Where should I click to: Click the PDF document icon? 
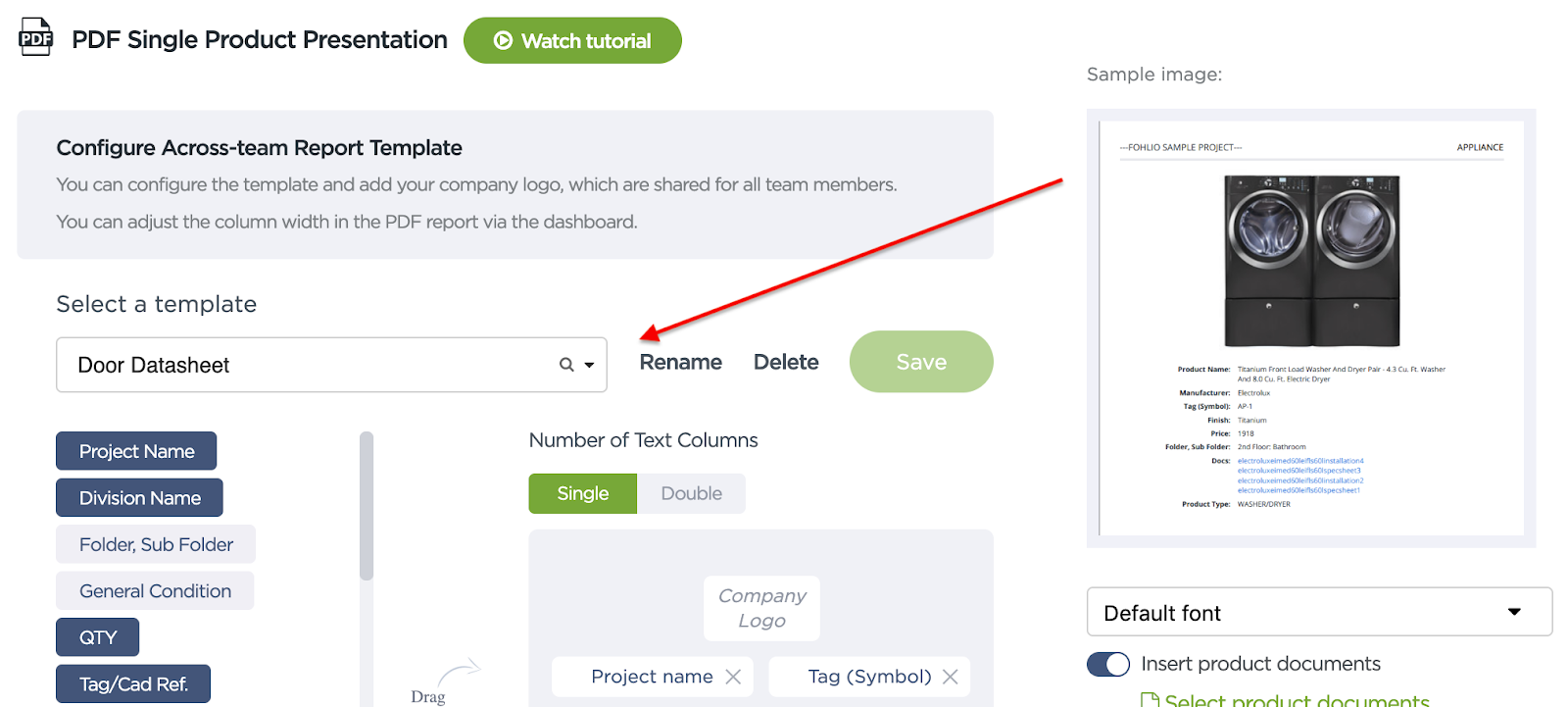pos(36,37)
